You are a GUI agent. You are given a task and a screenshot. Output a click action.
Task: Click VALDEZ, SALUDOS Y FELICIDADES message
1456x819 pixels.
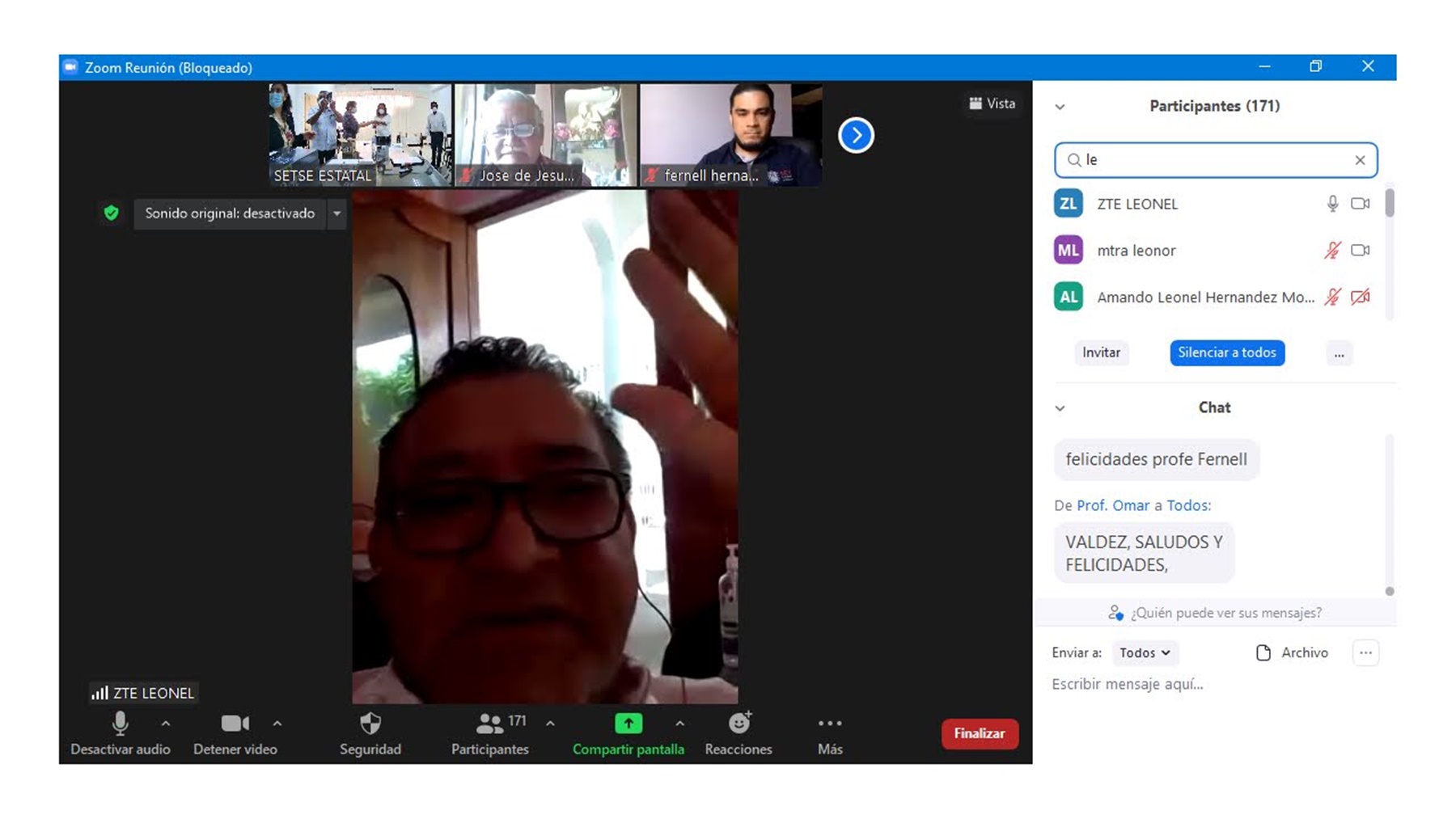click(1144, 554)
